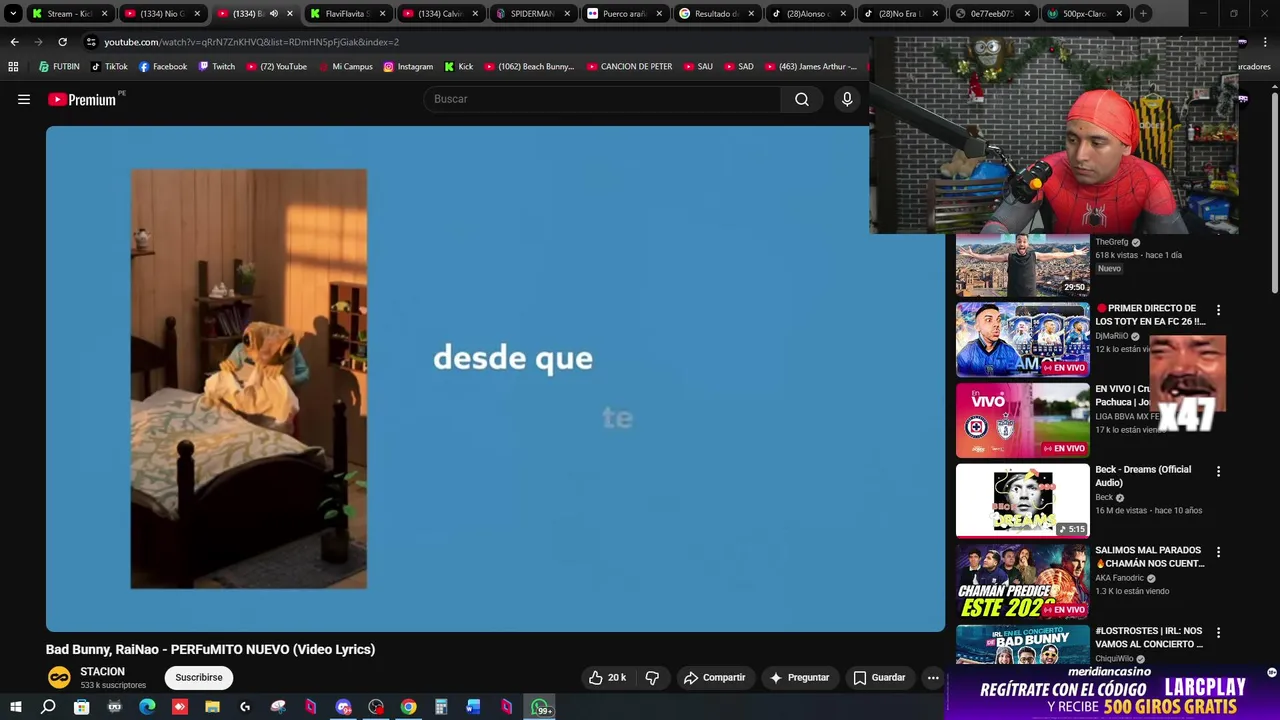Open more actions three-dot menu below video
This screenshot has height=720, width=1280.
pyautogui.click(x=933, y=677)
